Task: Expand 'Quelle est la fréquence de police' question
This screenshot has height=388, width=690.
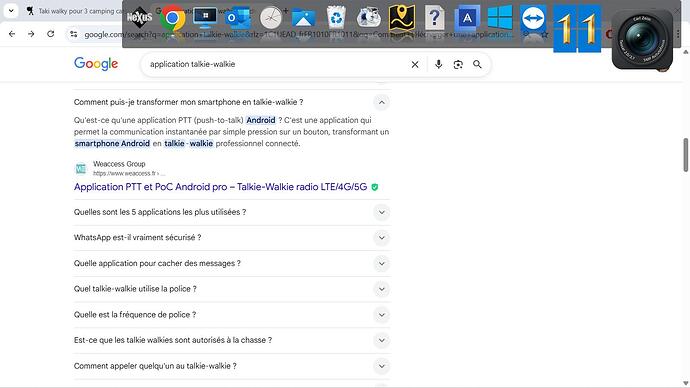Action: [382, 315]
